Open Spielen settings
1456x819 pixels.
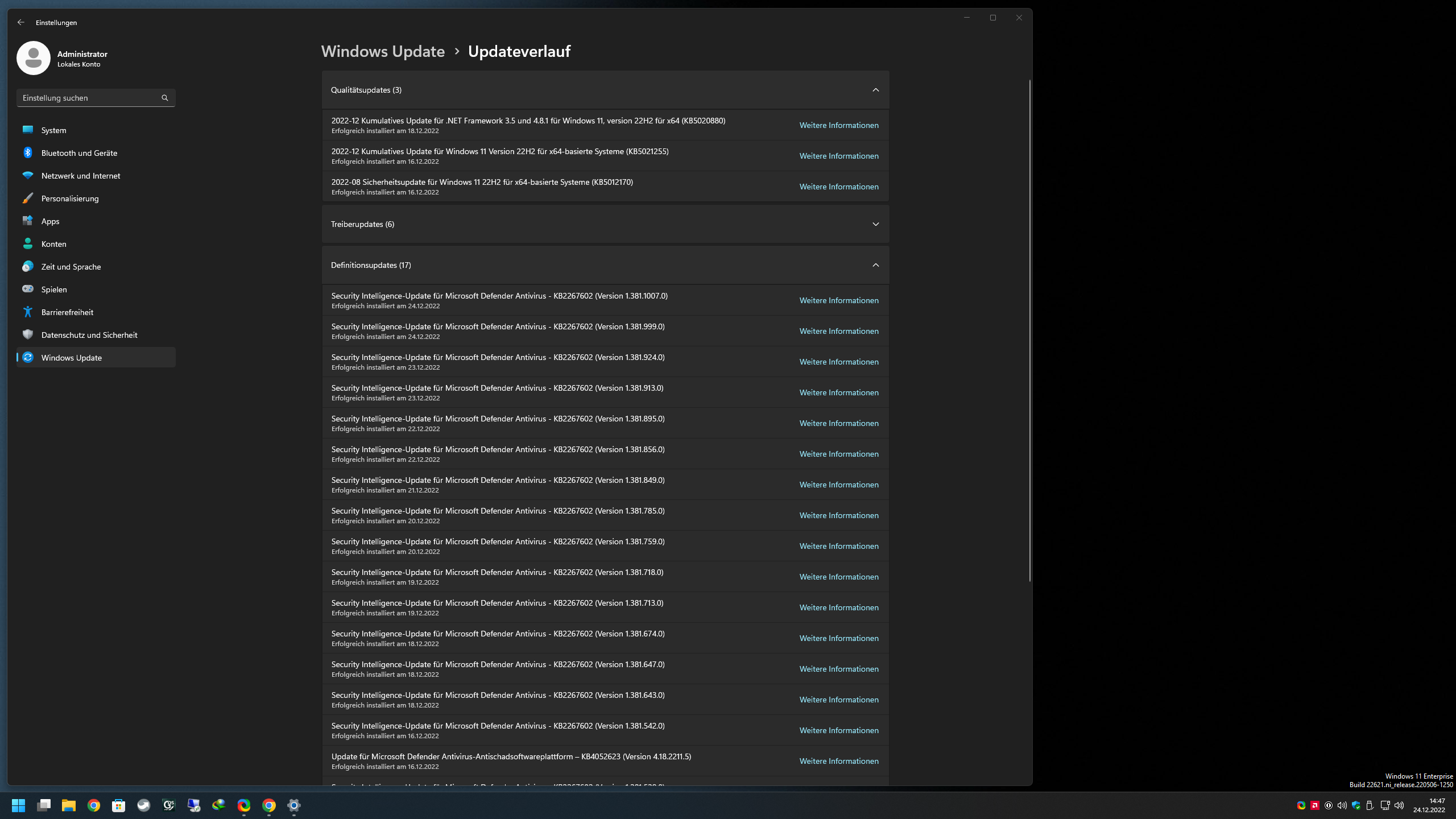coord(54,289)
